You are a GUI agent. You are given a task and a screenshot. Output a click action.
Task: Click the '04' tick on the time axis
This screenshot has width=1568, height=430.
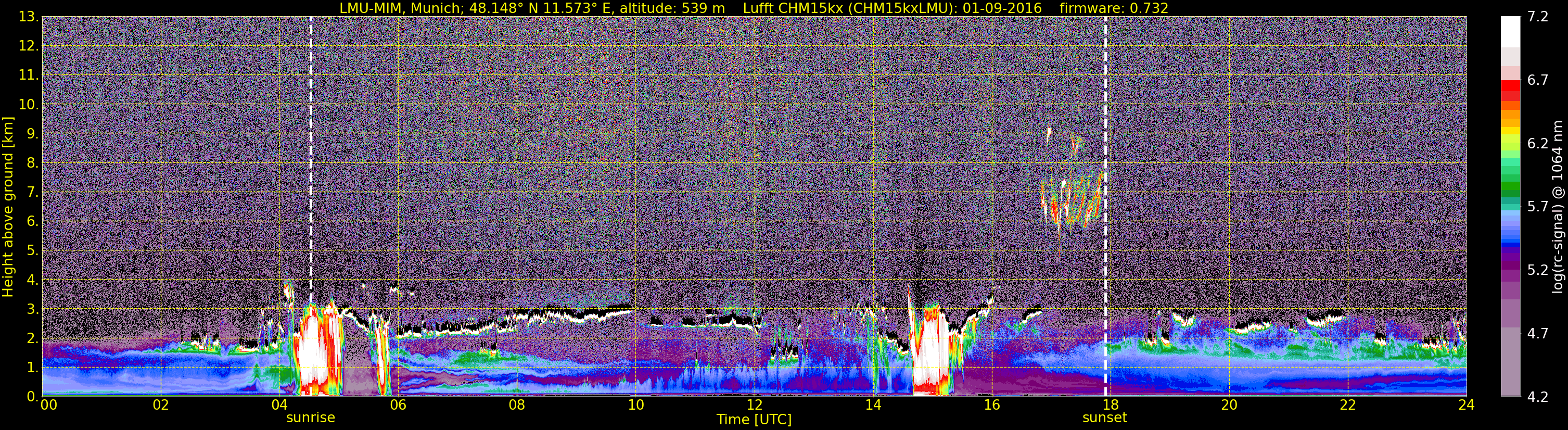tap(279, 405)
